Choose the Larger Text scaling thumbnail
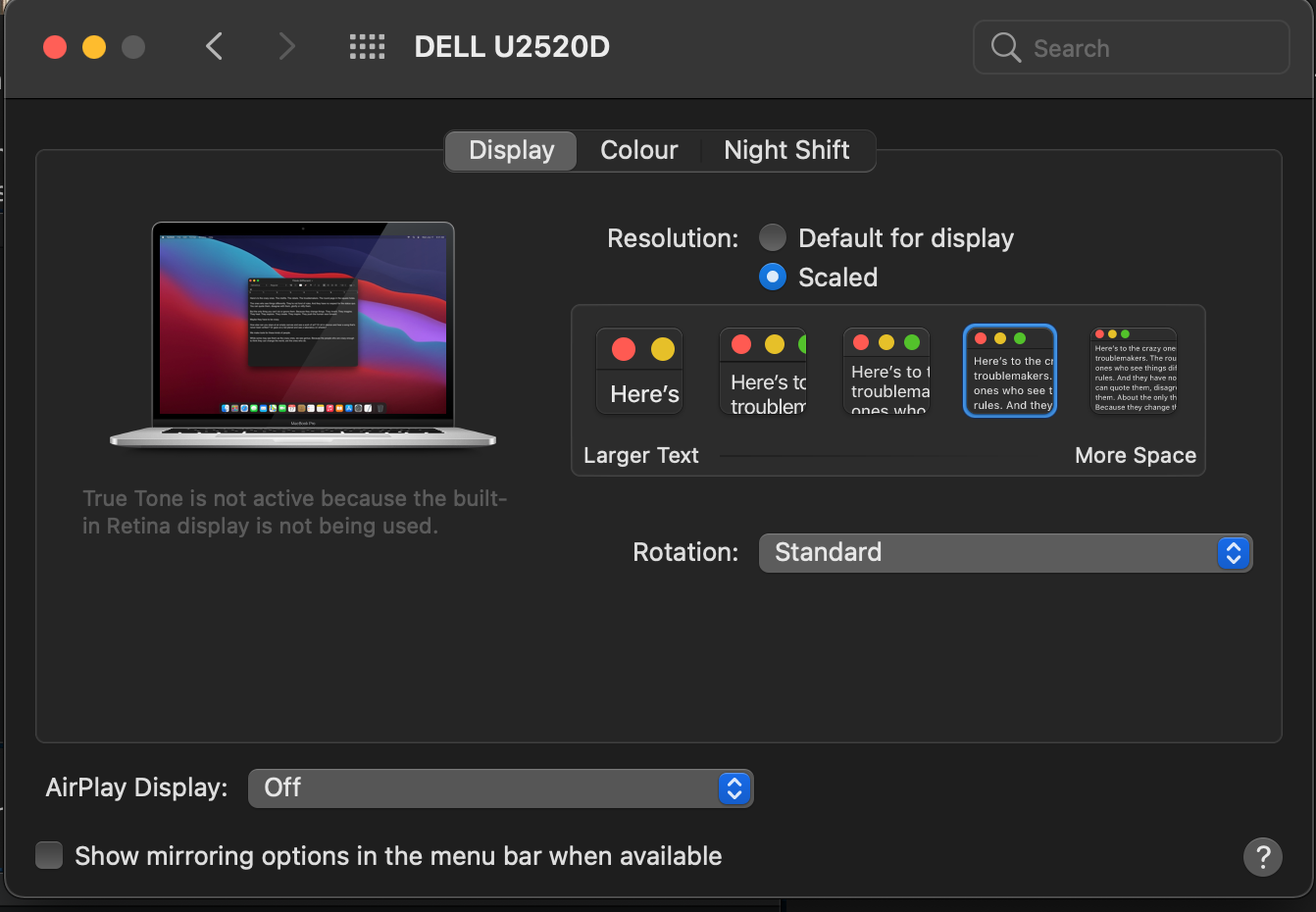The image size is (1316, 912). click(639, 372)
